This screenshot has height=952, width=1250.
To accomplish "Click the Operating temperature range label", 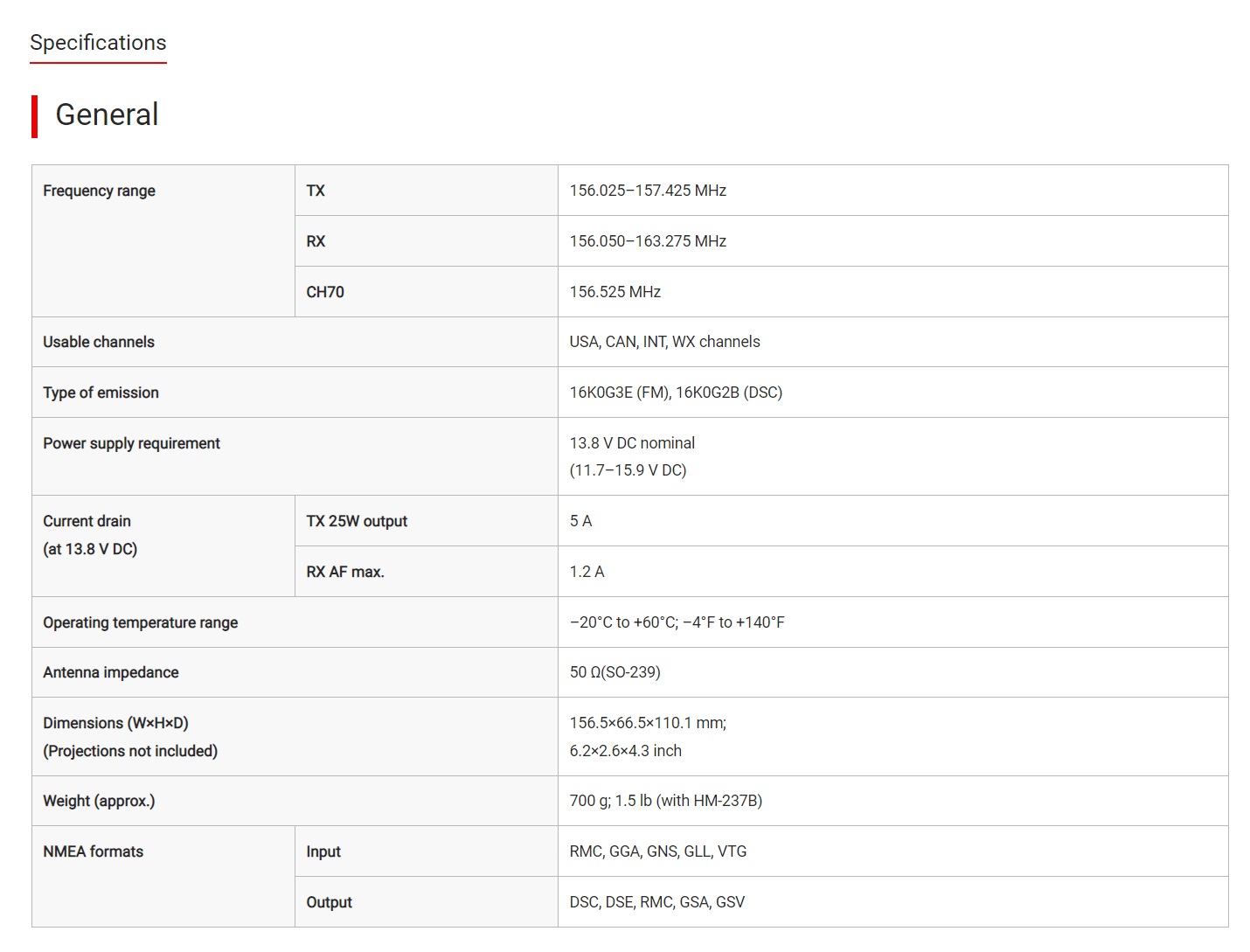I will pos(140,622).
